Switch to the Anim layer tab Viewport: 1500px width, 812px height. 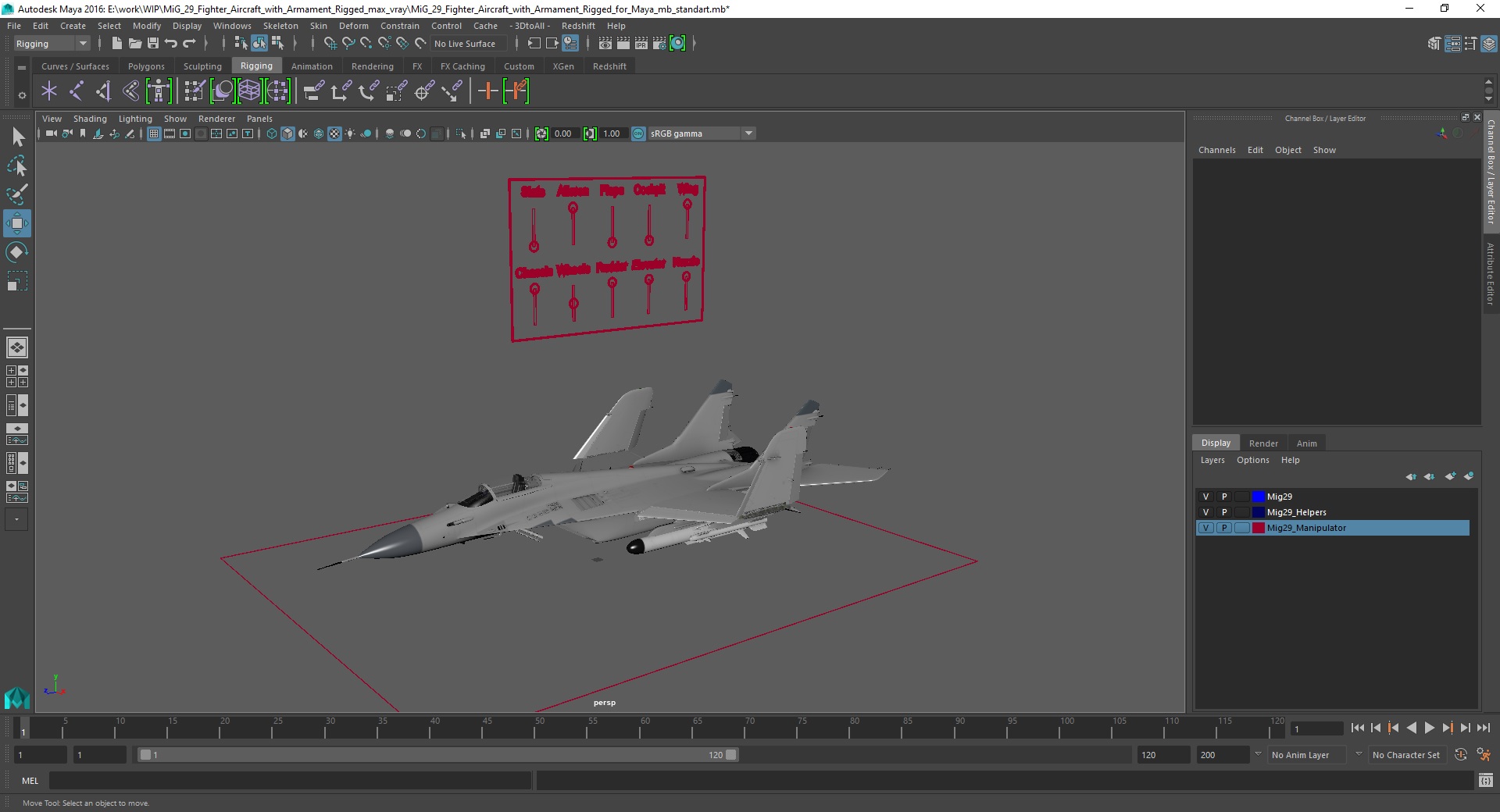click(1306, 443)
